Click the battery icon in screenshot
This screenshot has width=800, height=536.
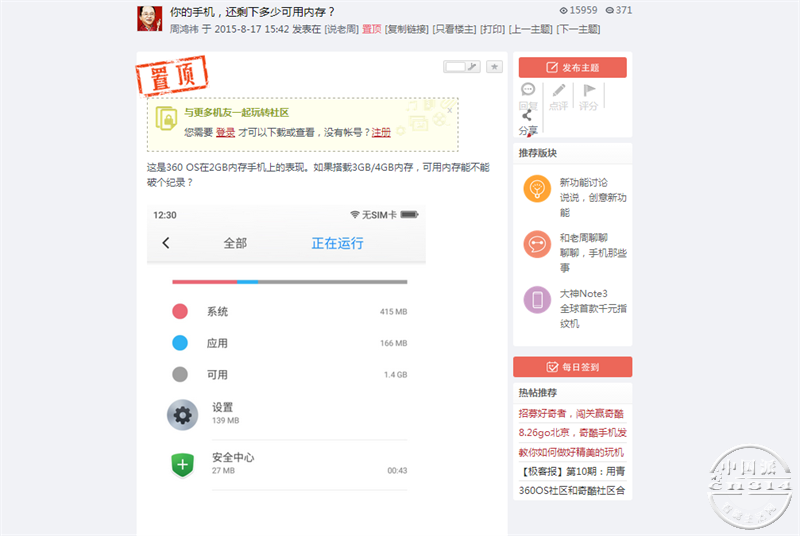[409, 215]
